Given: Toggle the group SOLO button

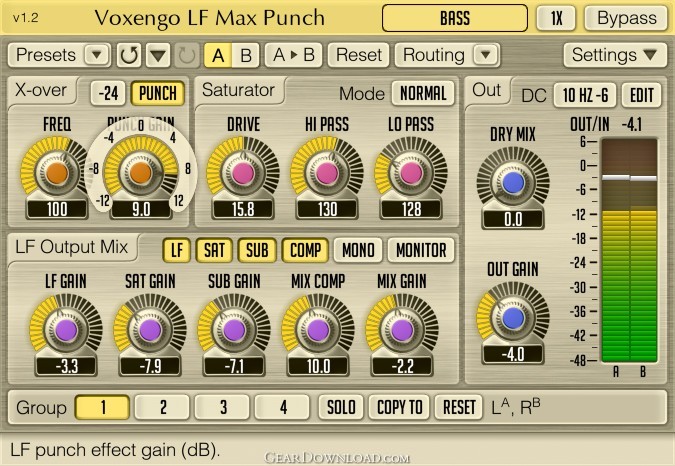Looking at the screenshot, I should click(341, 407).
